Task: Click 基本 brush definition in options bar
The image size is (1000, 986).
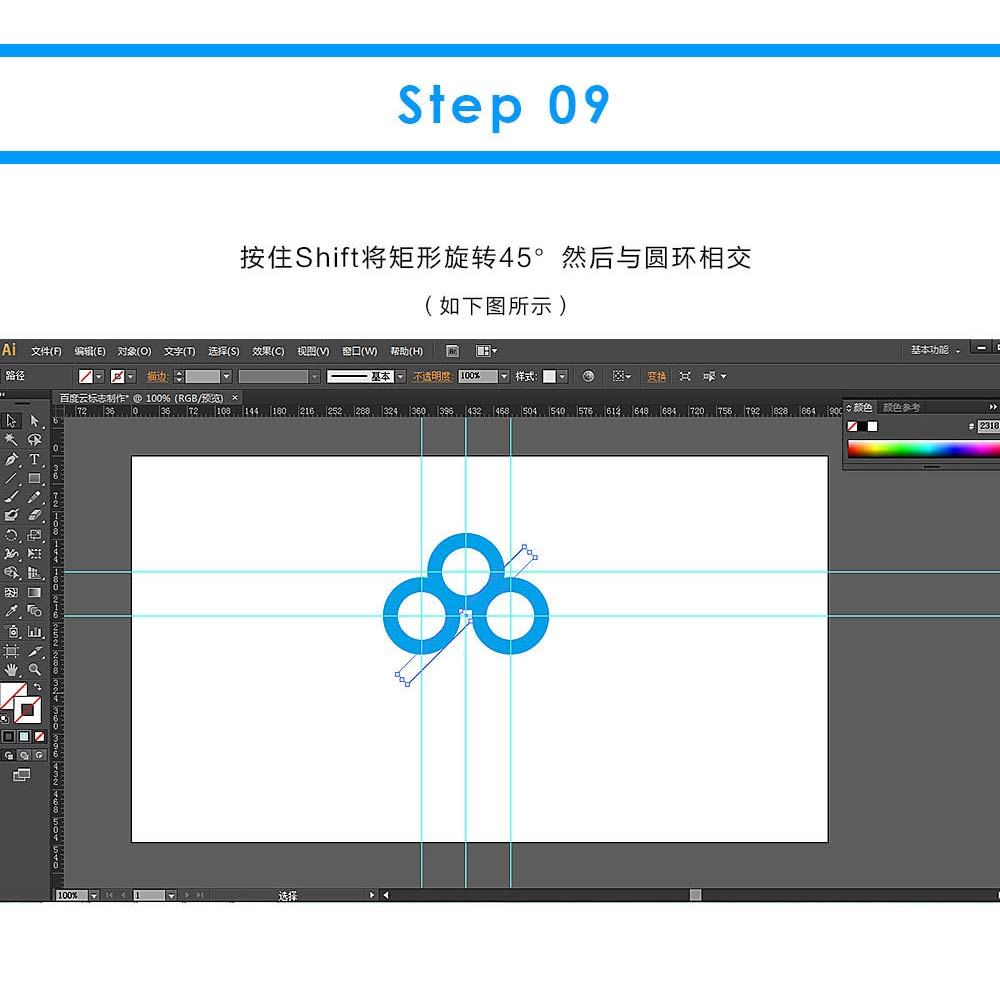Action: [x=380, y=377]
